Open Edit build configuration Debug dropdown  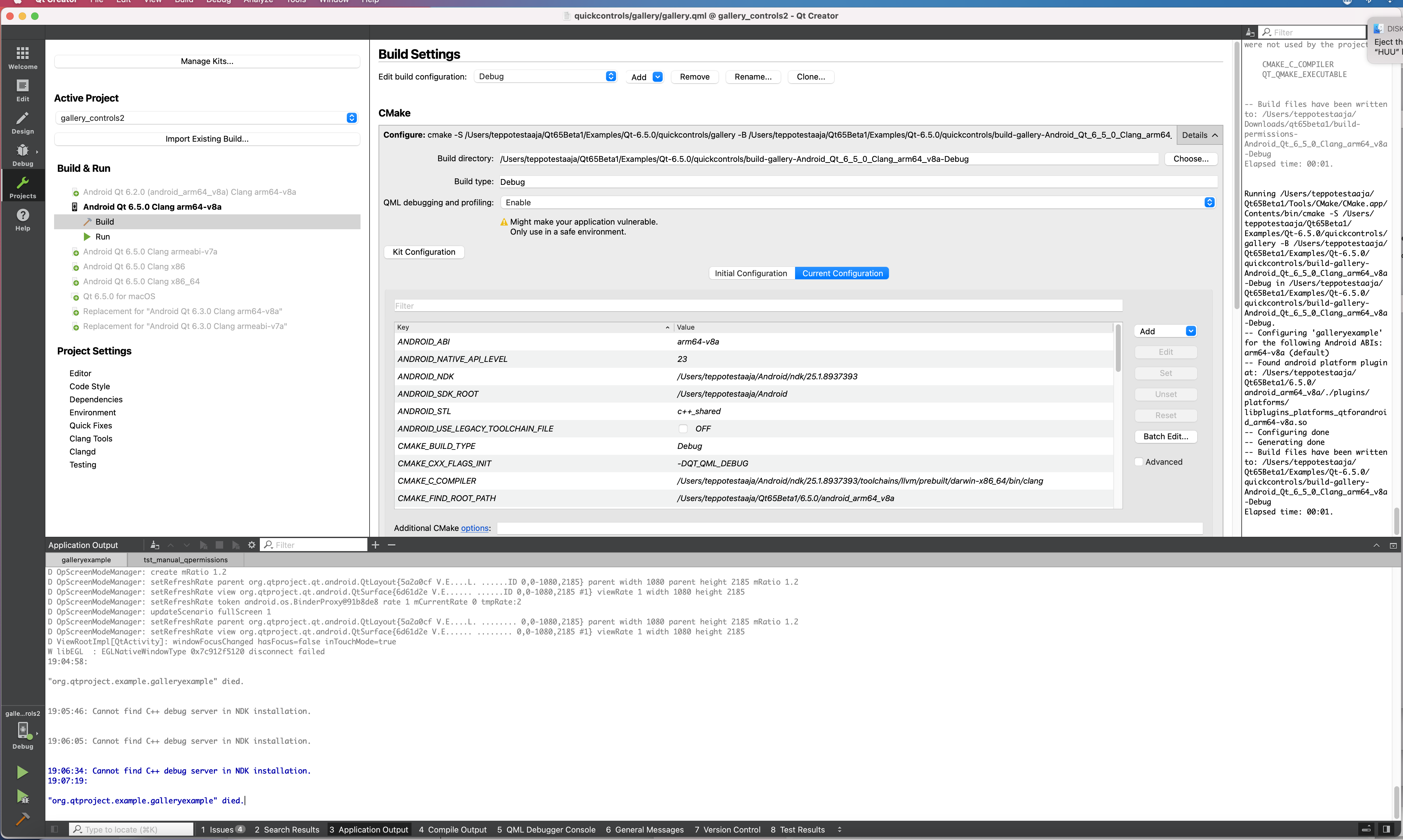click(x=545, y=76)
